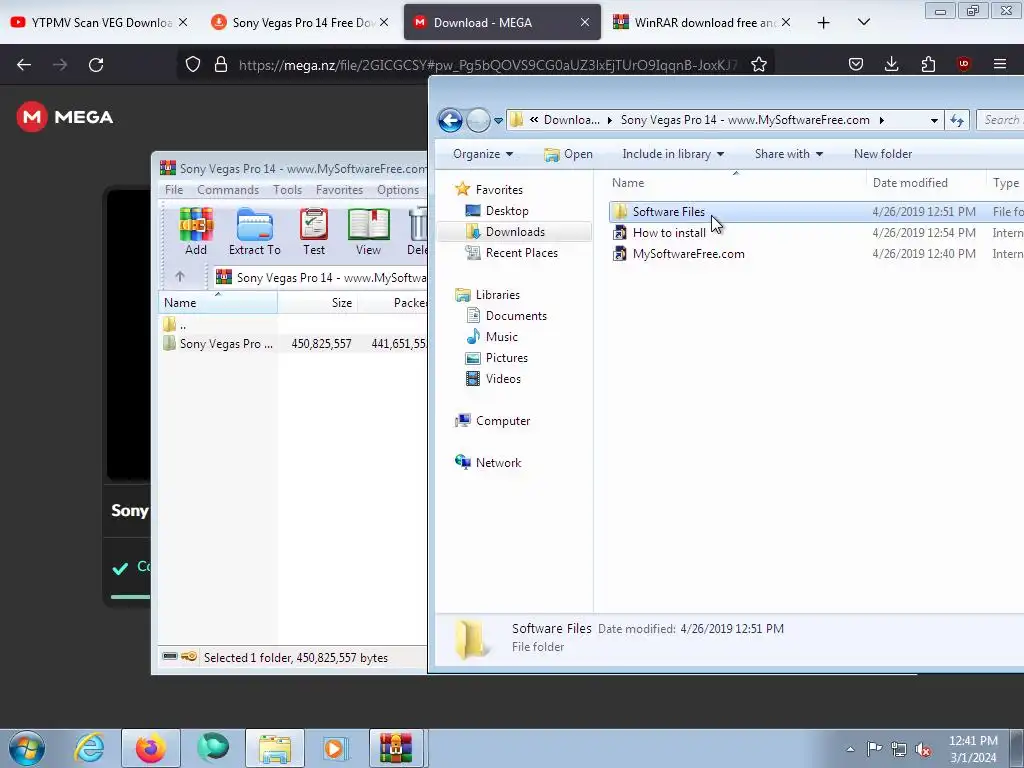Open the WinRAR Favorites menu
The height and width of the screenshot is (768, 1024).
tap(339, 190)
